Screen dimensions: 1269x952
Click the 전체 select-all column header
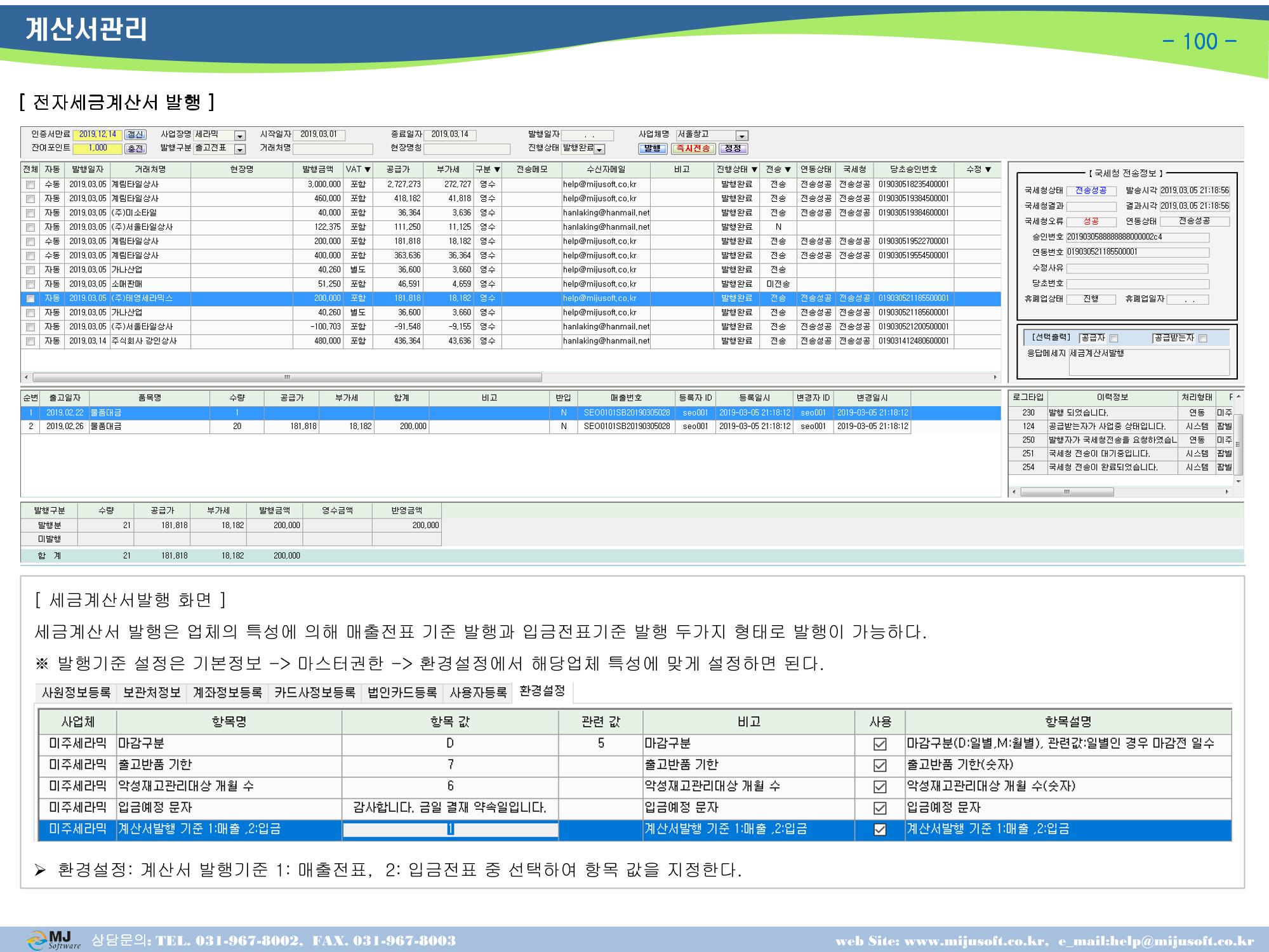click(x=30, y=169)
